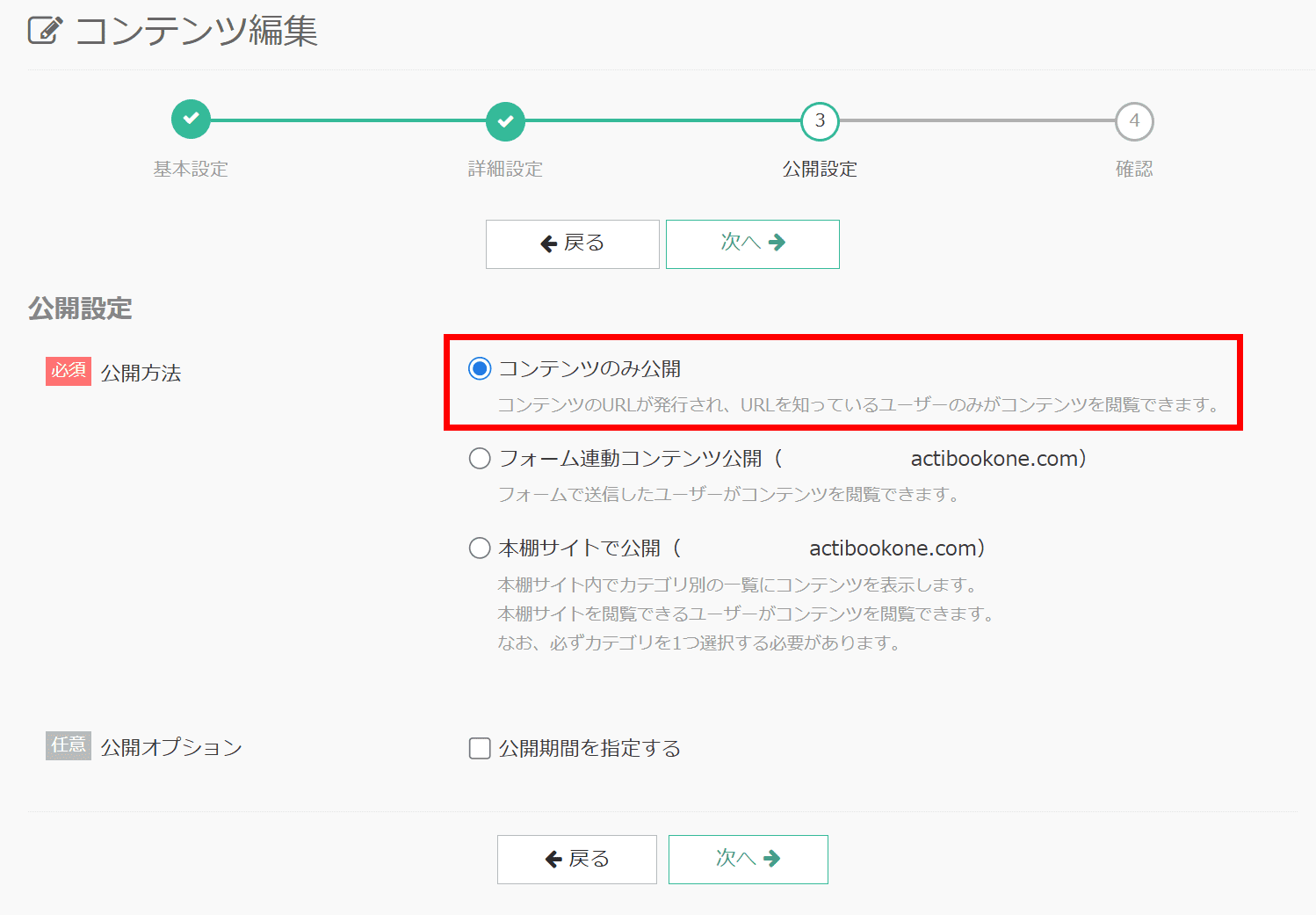The height and width of the screenshot is (915, 1316).
Task: Select 本棚サイトで公開 as the publish method
Action: point(479,548)
